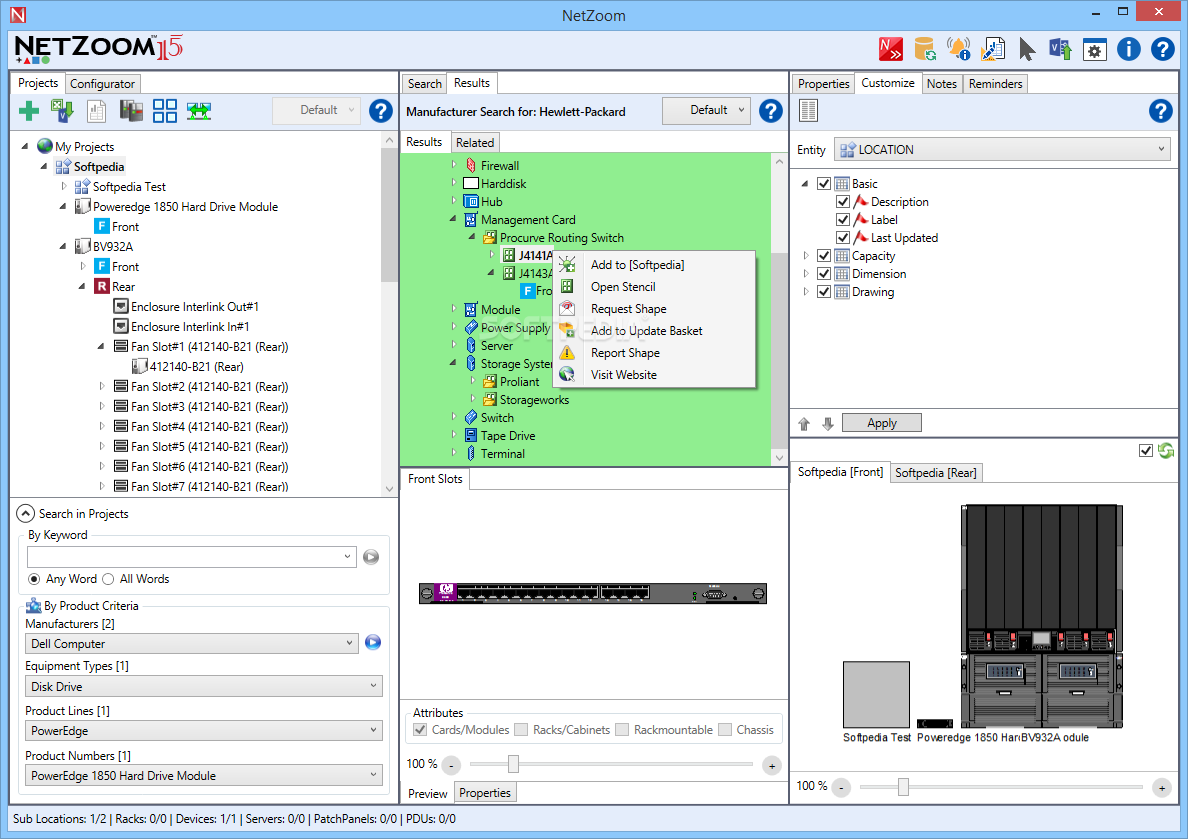Open the Reminders tab
This screenshot has height=839, width=1188.
coord(996,83)
